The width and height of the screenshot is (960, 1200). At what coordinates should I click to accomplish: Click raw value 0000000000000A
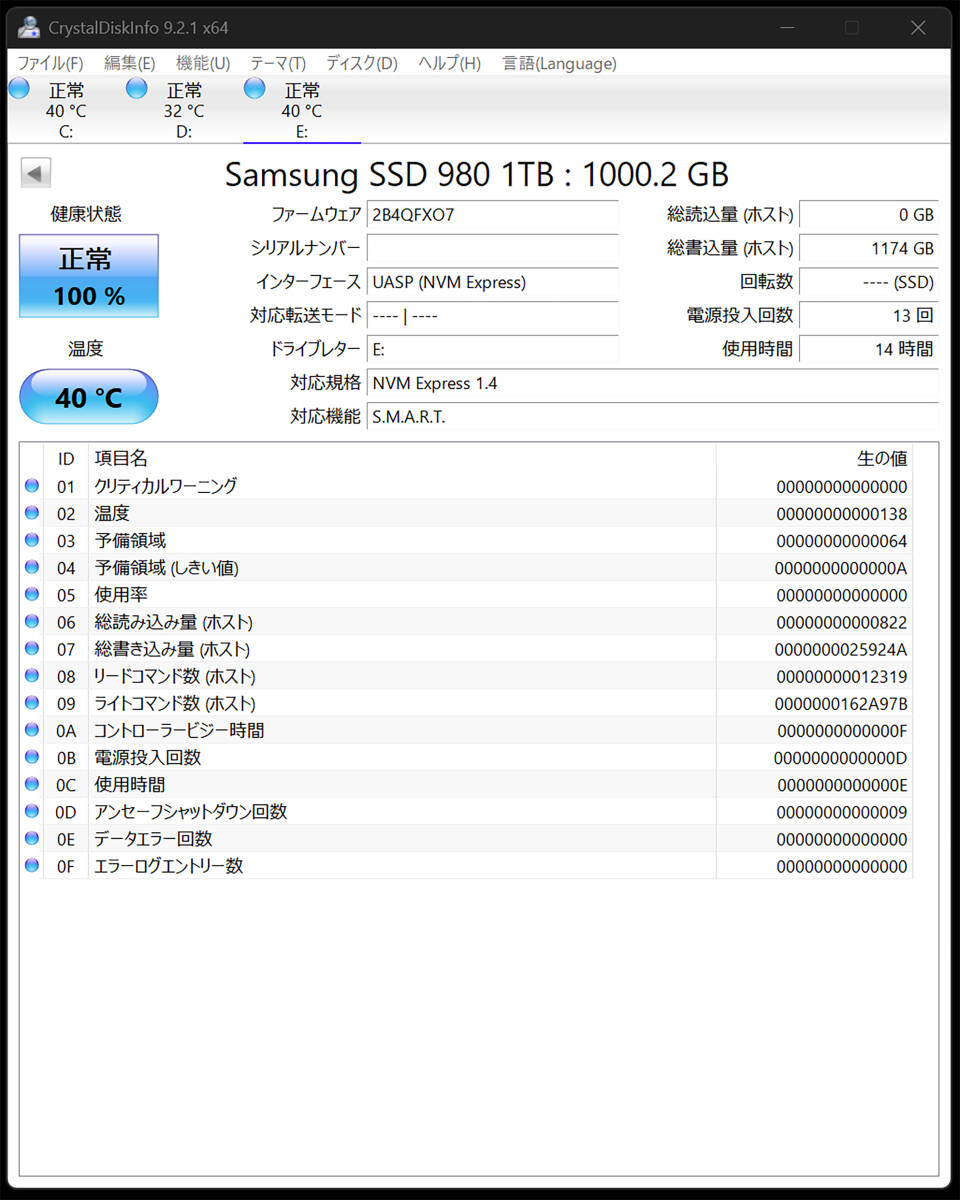[842, 568]
